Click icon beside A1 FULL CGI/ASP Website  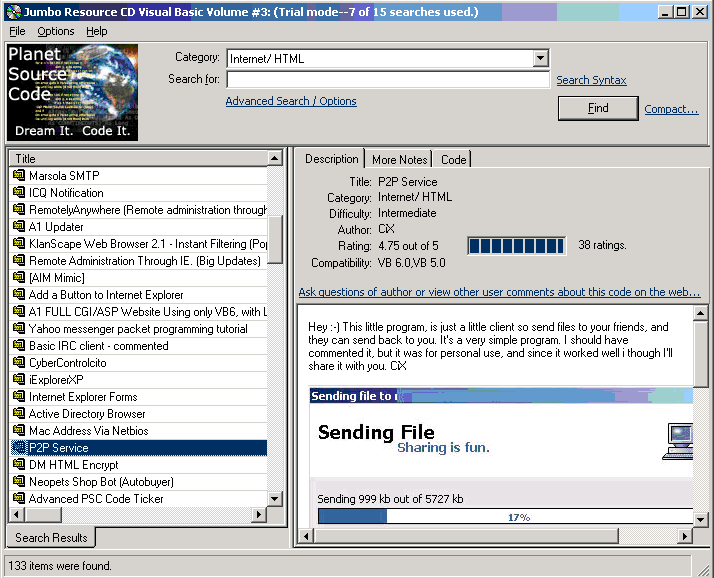(x=19, y=311)
